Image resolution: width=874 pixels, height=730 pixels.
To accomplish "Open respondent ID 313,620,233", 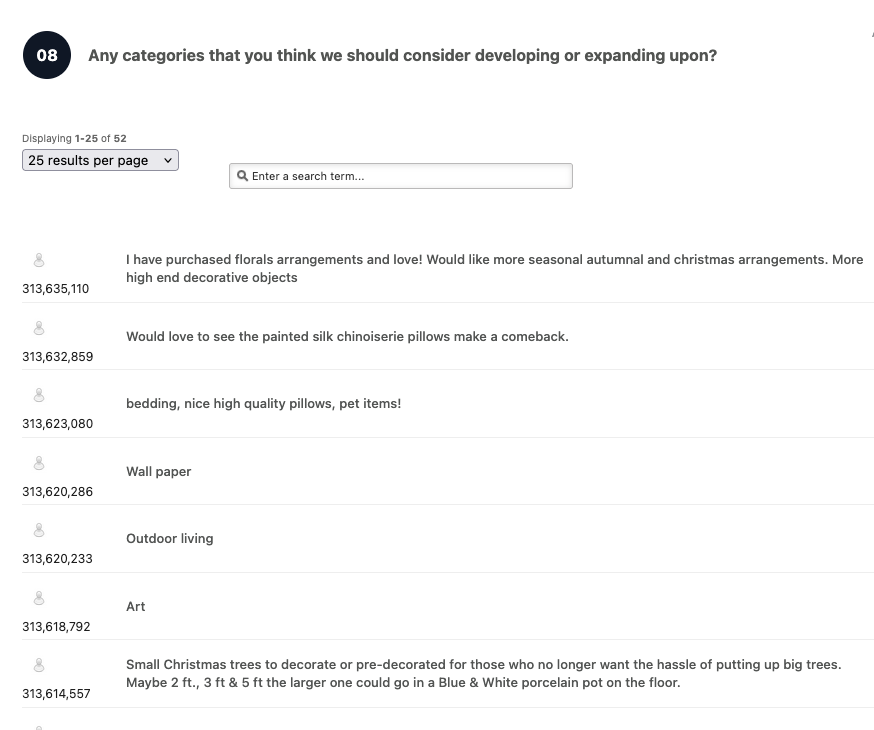I will 57,559.
